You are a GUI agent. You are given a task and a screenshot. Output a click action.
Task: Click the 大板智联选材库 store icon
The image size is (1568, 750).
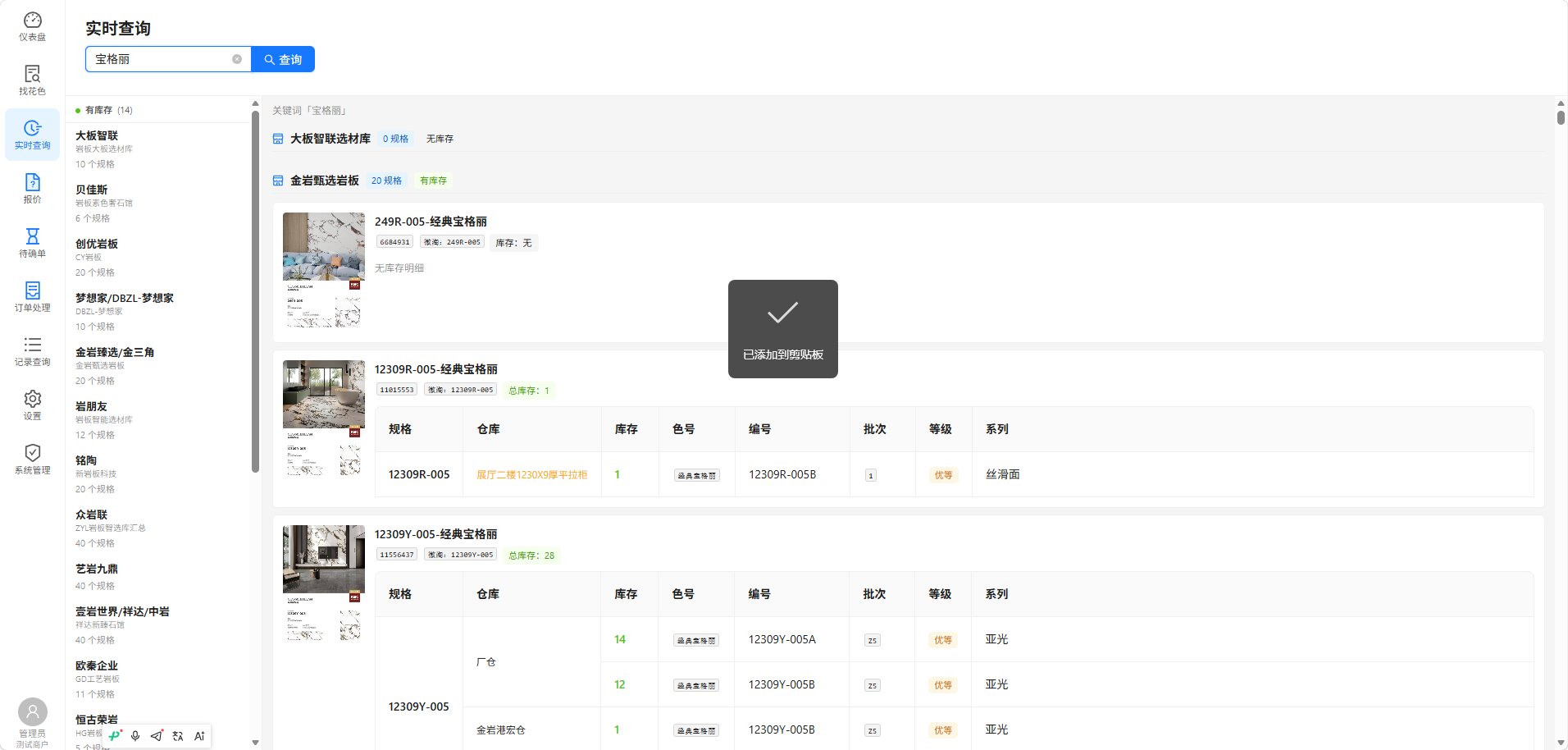coord(278,139)
